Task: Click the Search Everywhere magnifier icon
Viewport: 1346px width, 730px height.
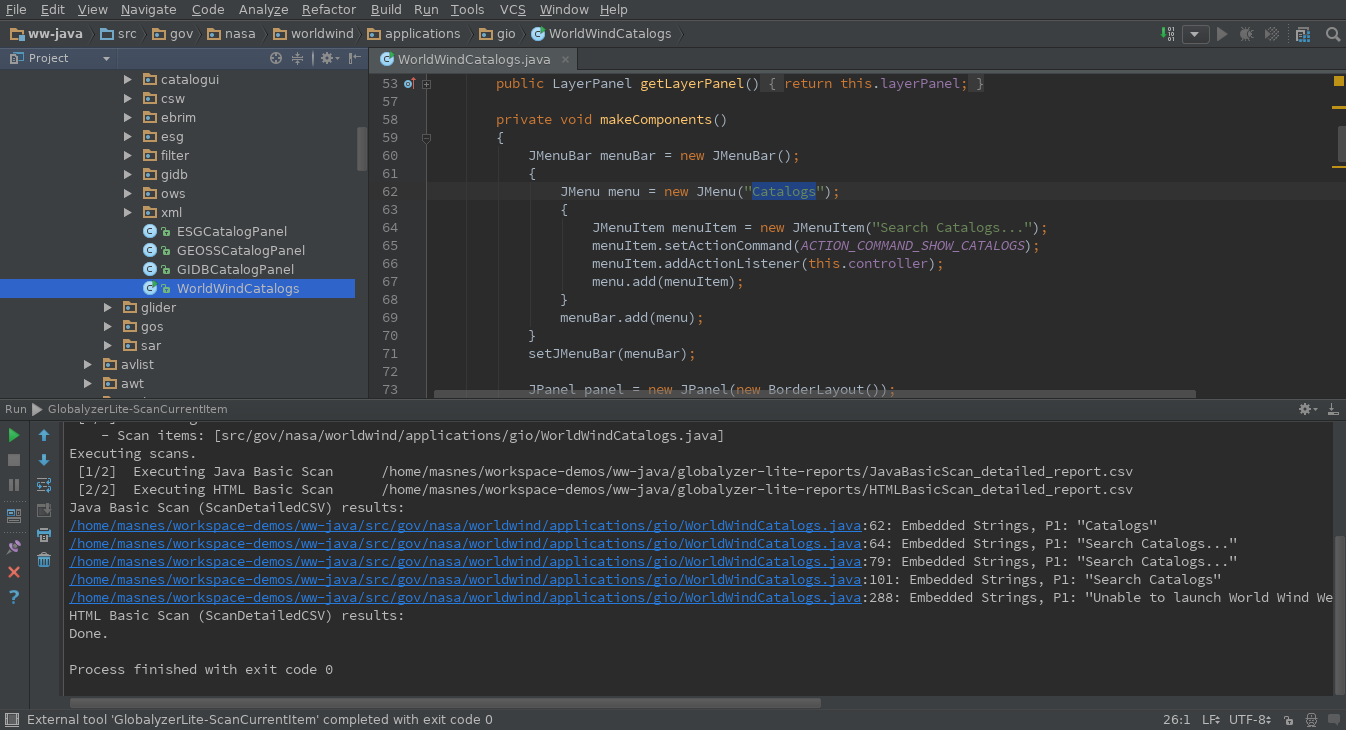Action: click(x=1332, y=34)
